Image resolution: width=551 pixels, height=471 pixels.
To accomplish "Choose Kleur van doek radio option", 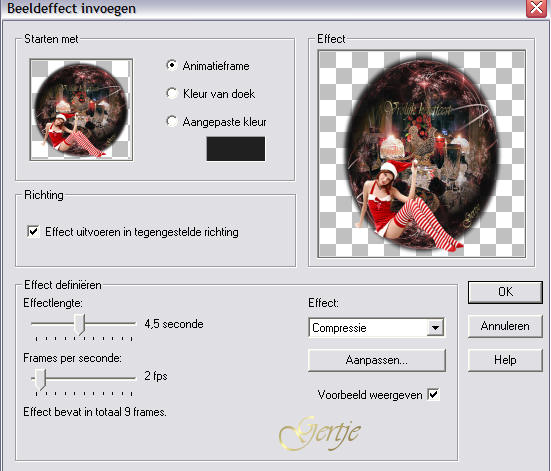I will coord(171,93).
